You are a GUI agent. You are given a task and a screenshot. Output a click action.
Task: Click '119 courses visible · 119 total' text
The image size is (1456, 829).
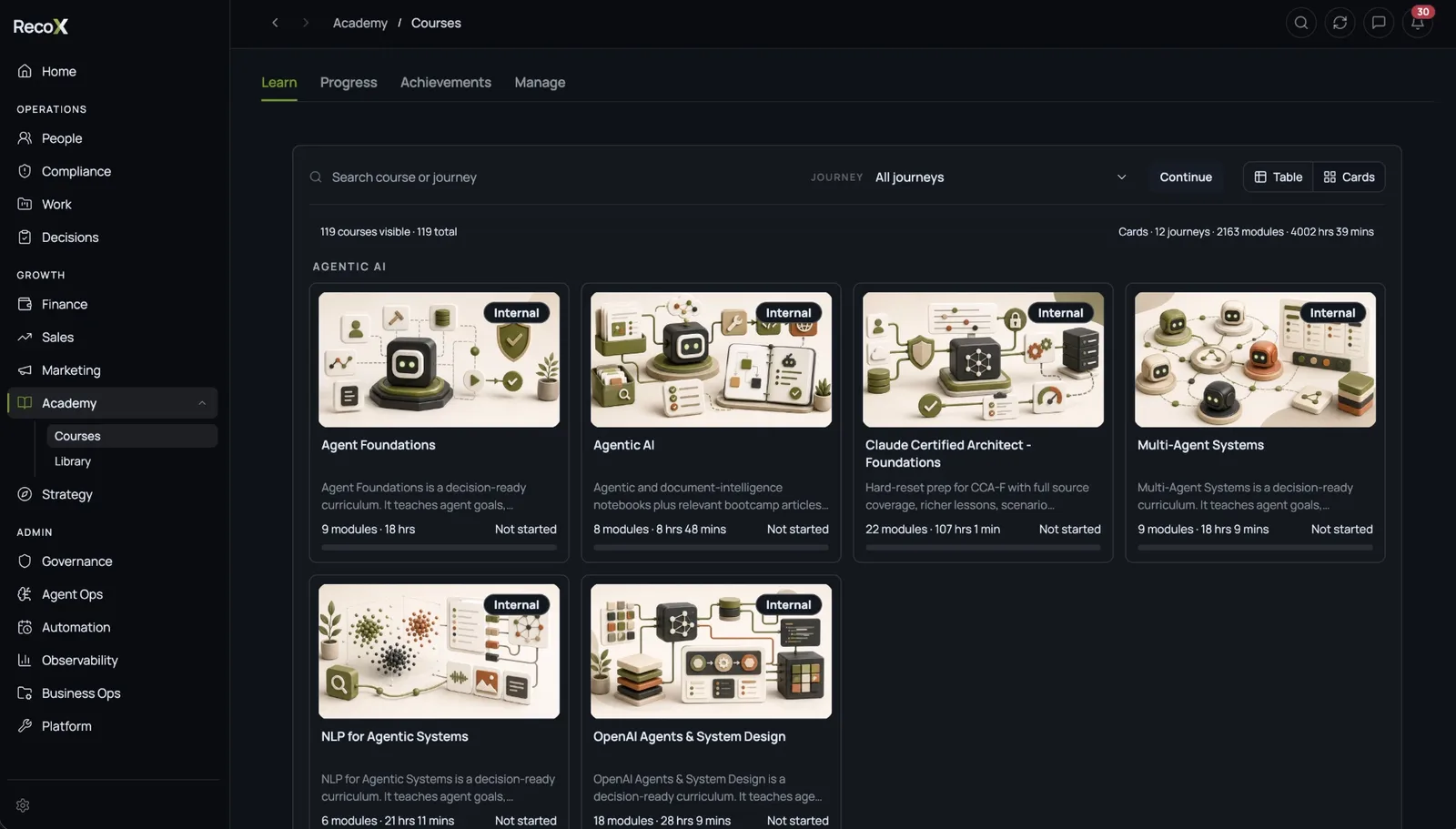(x=389, y=232)
